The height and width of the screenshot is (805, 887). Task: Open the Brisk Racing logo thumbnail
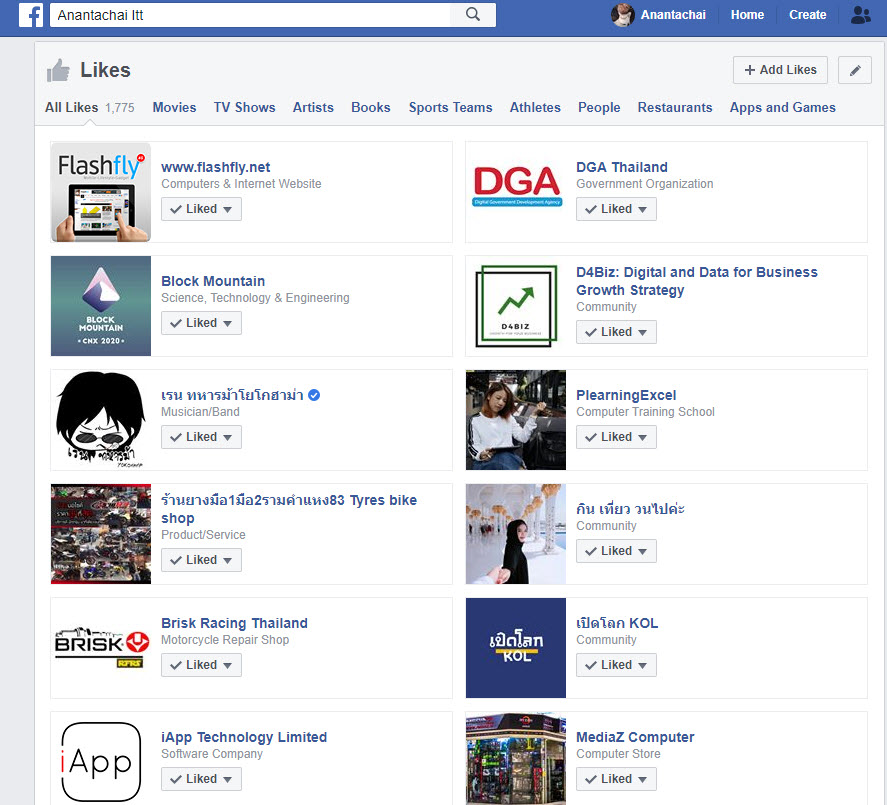[x=101, y=648]
